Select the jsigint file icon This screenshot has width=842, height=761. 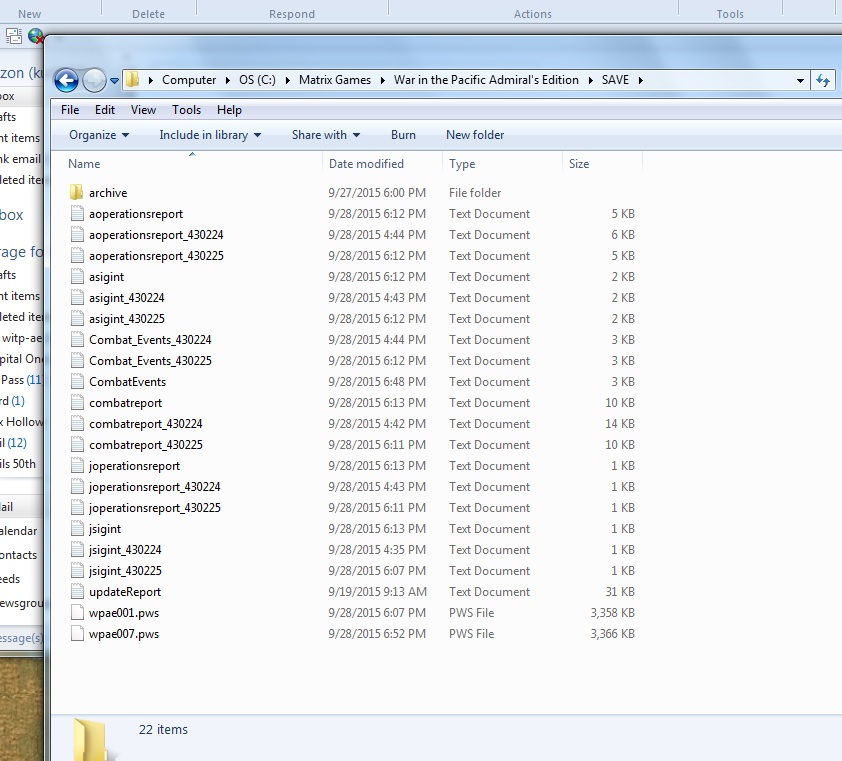[77, 528]
